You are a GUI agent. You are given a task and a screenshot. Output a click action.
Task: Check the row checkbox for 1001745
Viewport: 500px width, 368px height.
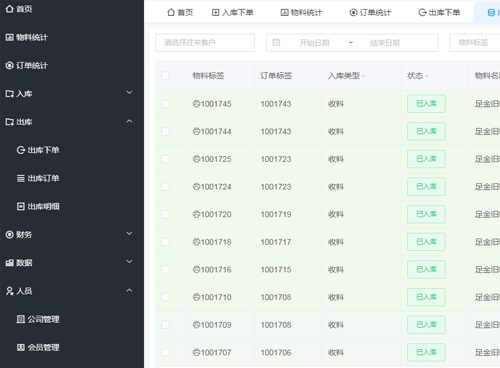pyautogui.click(x=165, y=104)
